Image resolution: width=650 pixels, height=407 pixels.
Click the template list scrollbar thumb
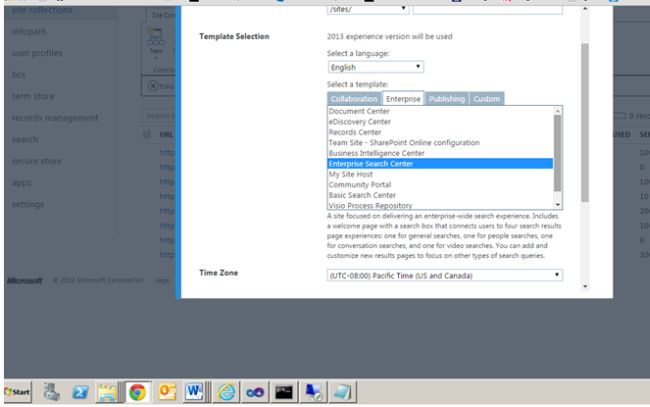point(558,153)
